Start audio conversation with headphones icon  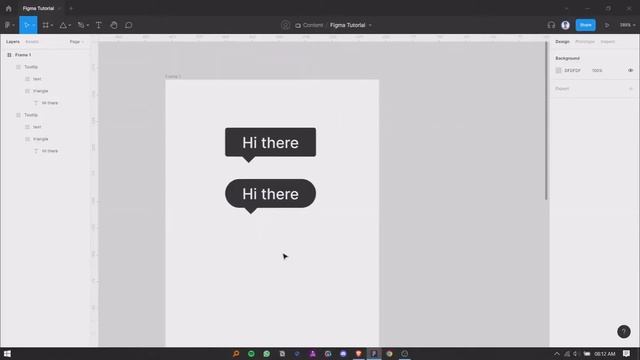(551, 25)
